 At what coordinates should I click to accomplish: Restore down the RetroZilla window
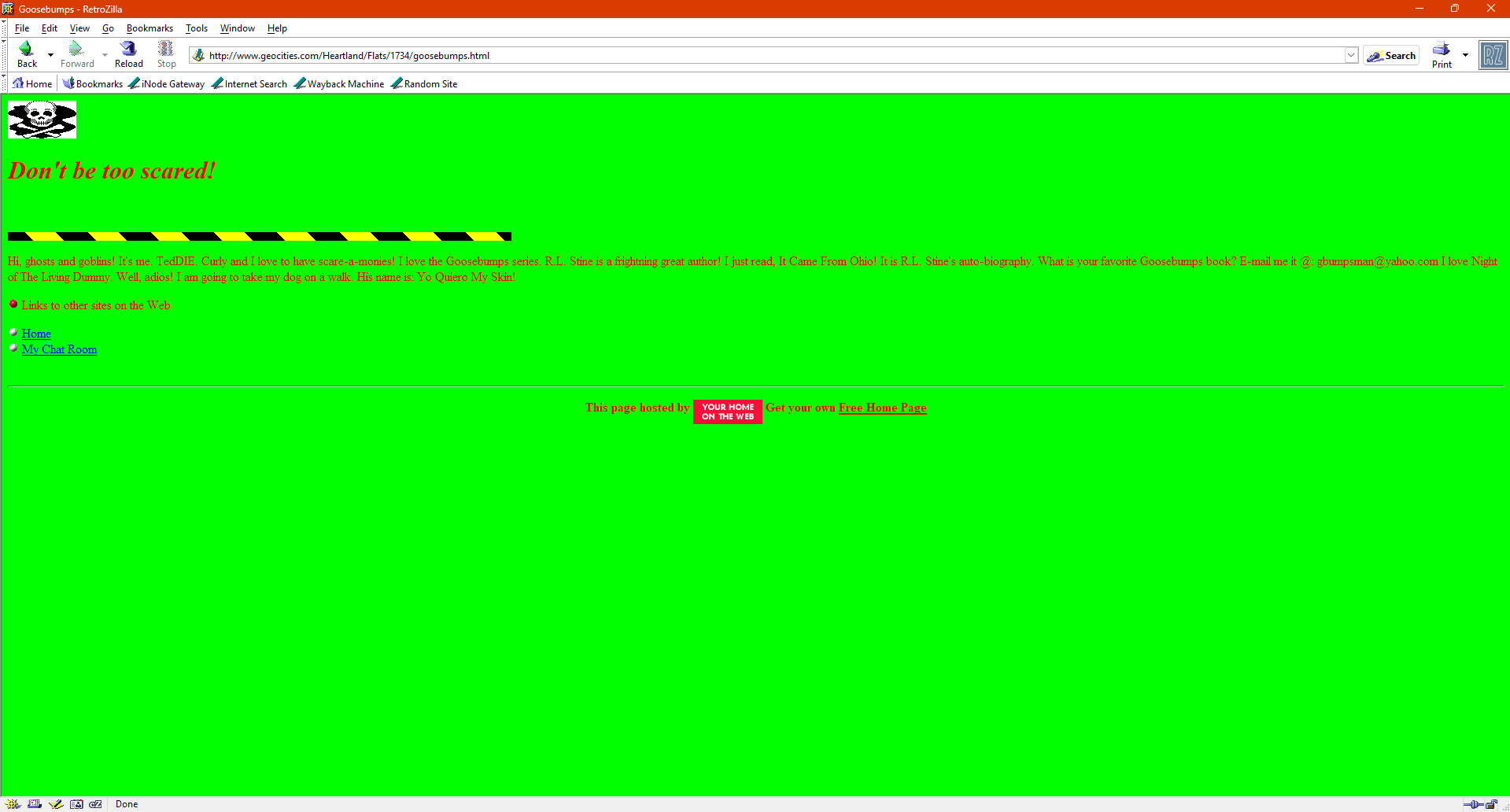coord(1455,9)
